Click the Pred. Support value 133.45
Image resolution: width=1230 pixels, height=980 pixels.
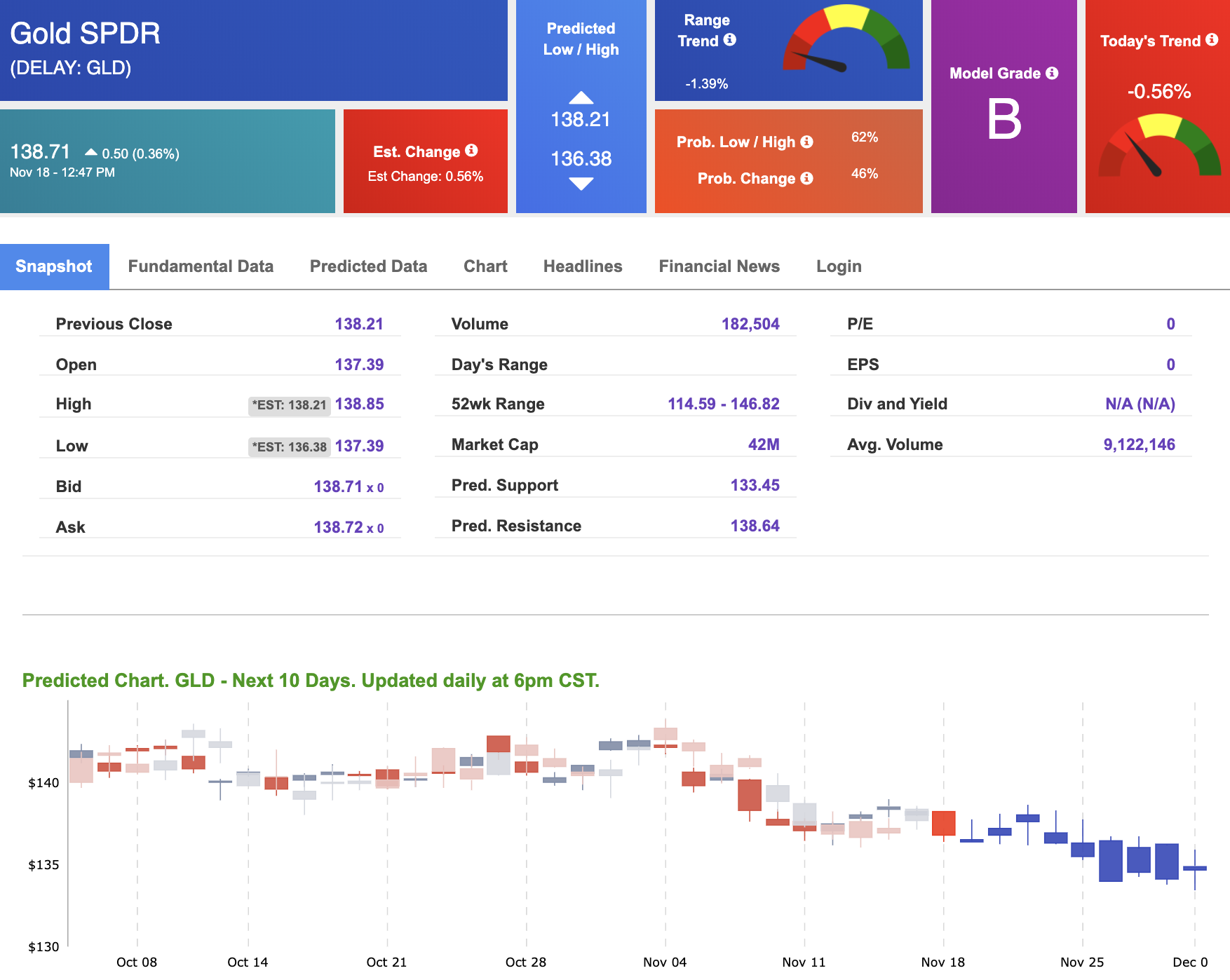pyautogui.click(x=755, y=485)
